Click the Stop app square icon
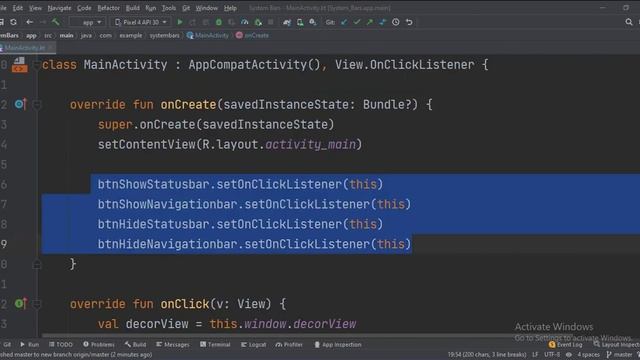The image size is (640, 360). click(x=271, y=22)
